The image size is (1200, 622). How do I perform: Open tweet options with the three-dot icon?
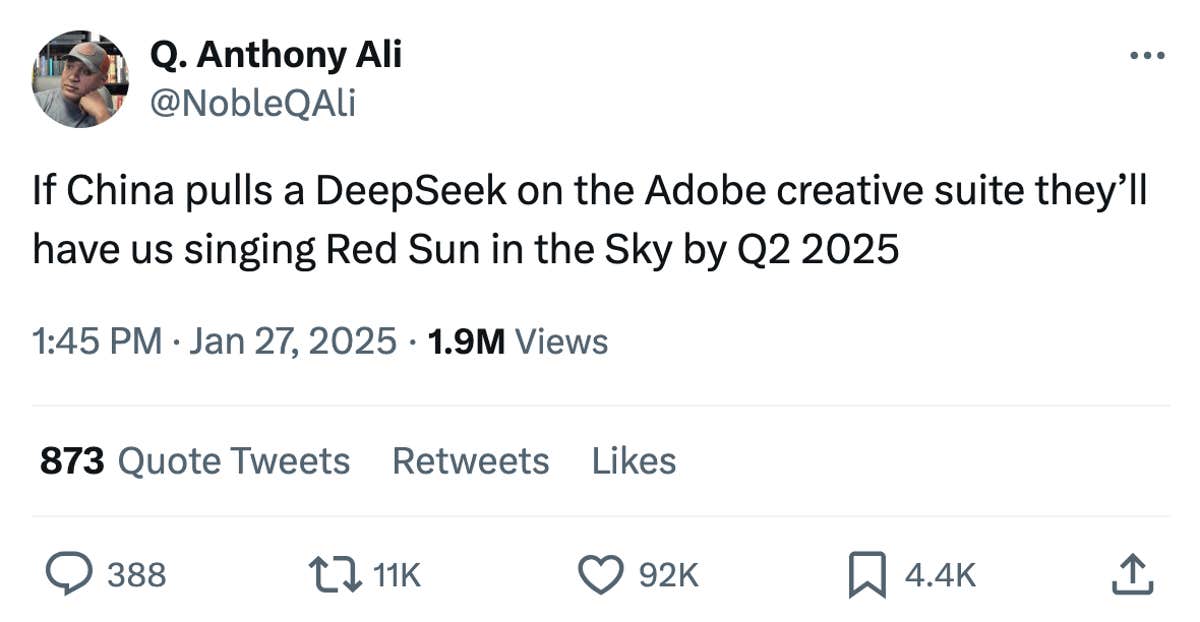pos(1149,57)
